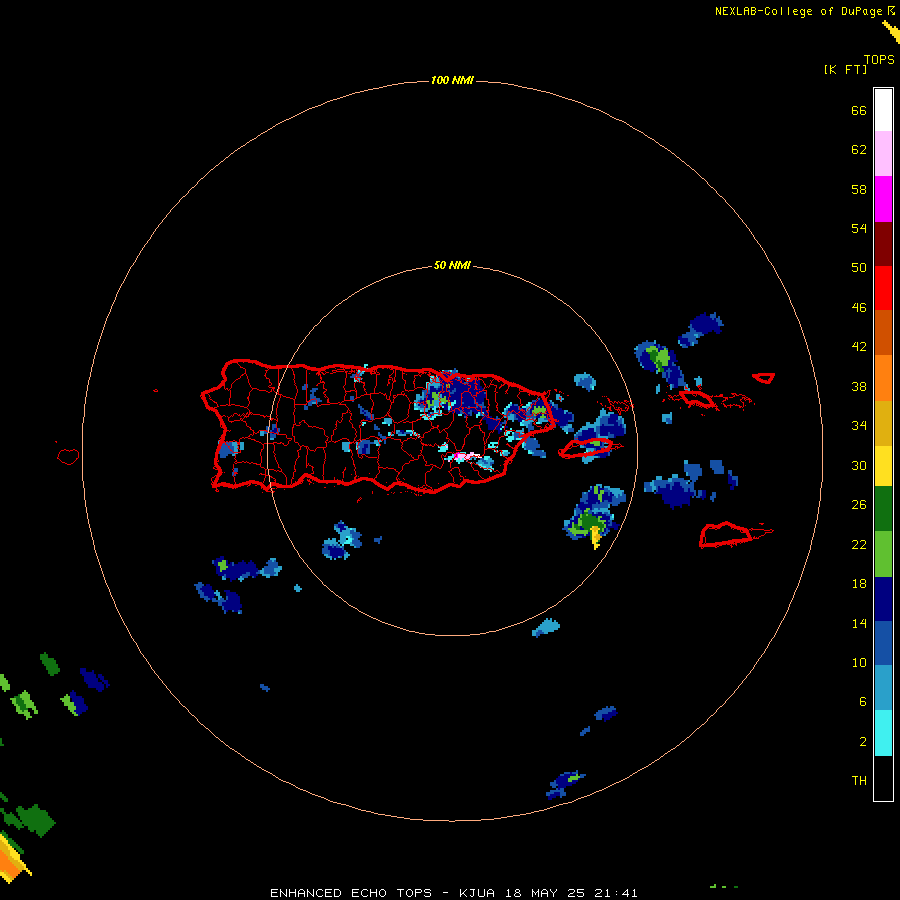Click the legend value "2"
Image resolution: width=900 pixels, height=900 pixels.
click(x=862, y=742)
